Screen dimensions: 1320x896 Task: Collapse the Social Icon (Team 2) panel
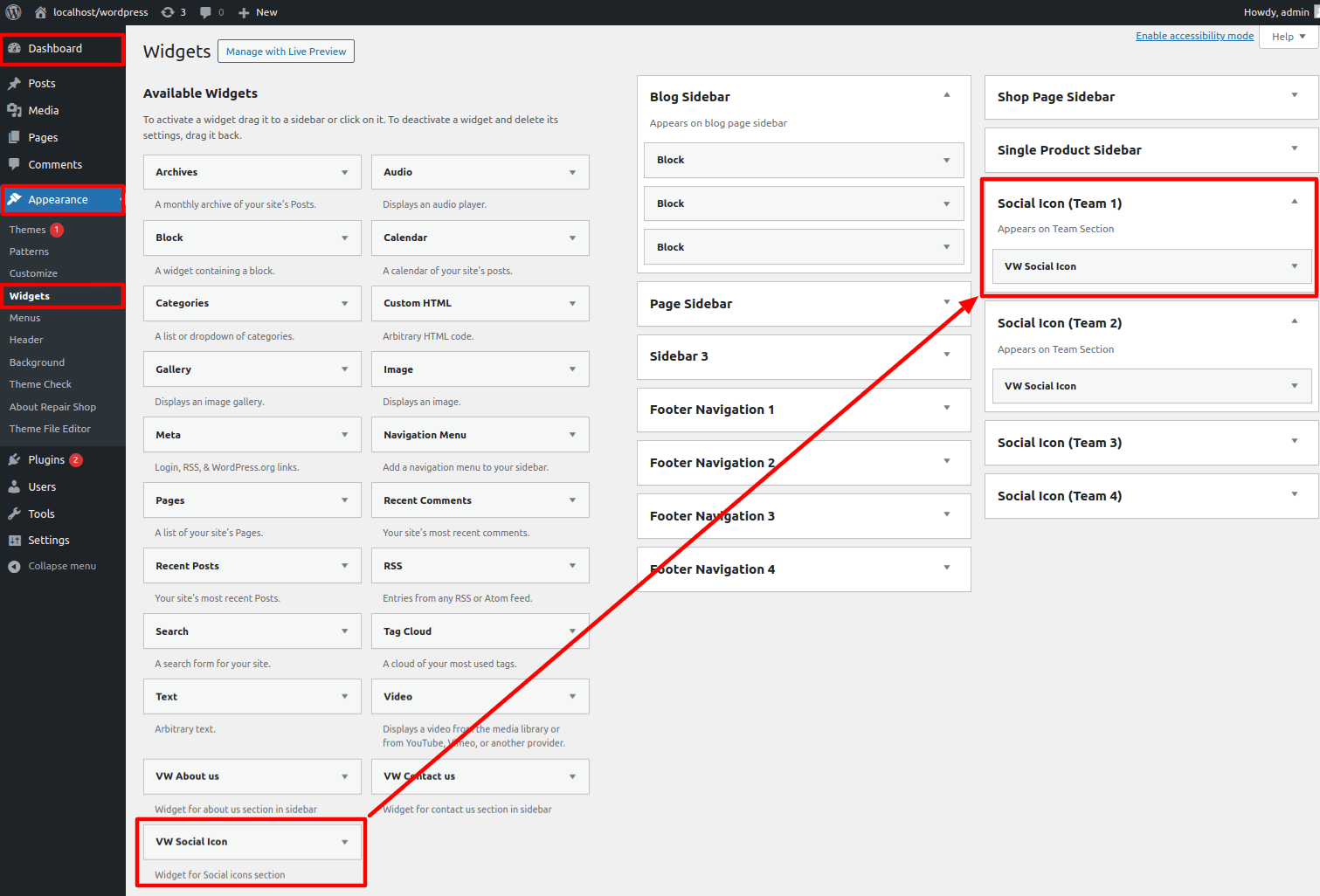tap(1294, 321)
